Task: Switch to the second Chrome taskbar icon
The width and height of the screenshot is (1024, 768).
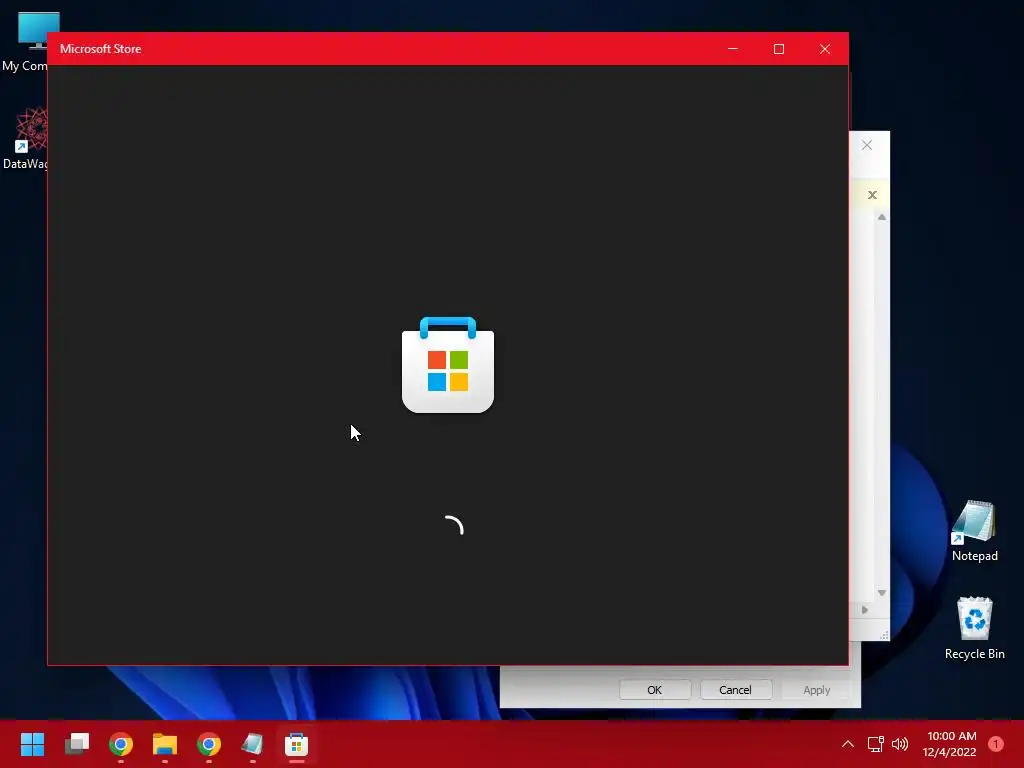Action: (209, 744)
